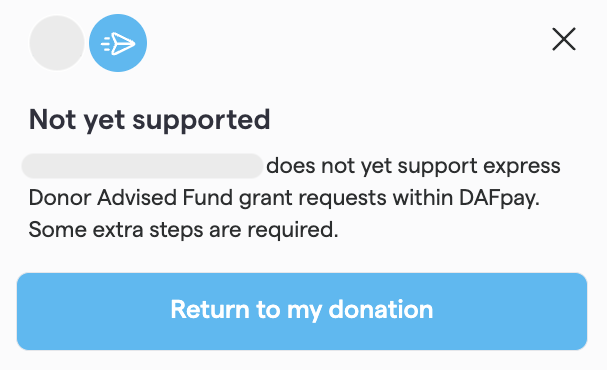Click the blue paper plane icon
Screen dimensions: 607x370
click(118, 43)
